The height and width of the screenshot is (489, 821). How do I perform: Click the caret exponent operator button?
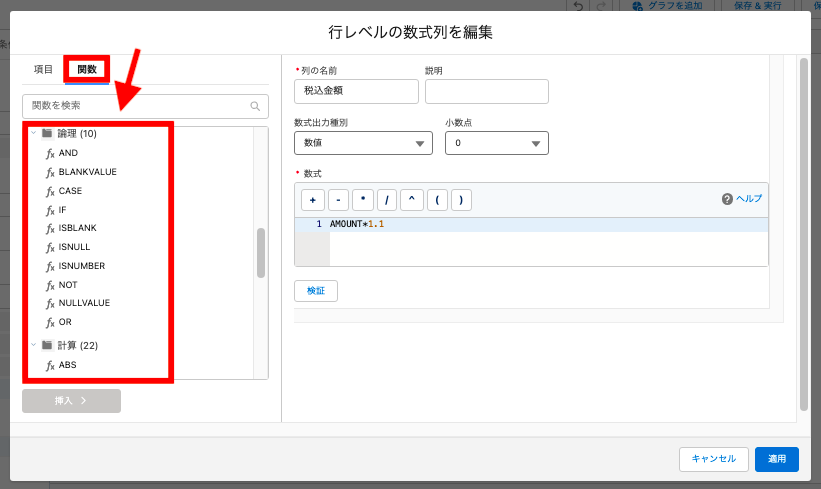point(411,199)
